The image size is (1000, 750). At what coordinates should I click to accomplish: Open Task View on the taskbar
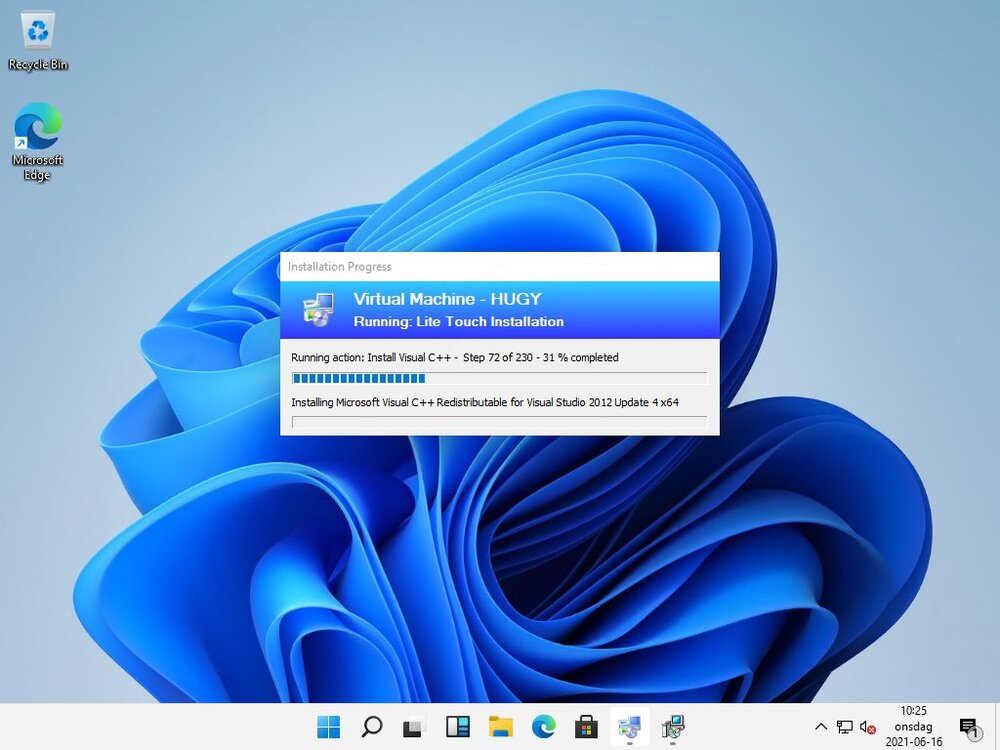414,726
